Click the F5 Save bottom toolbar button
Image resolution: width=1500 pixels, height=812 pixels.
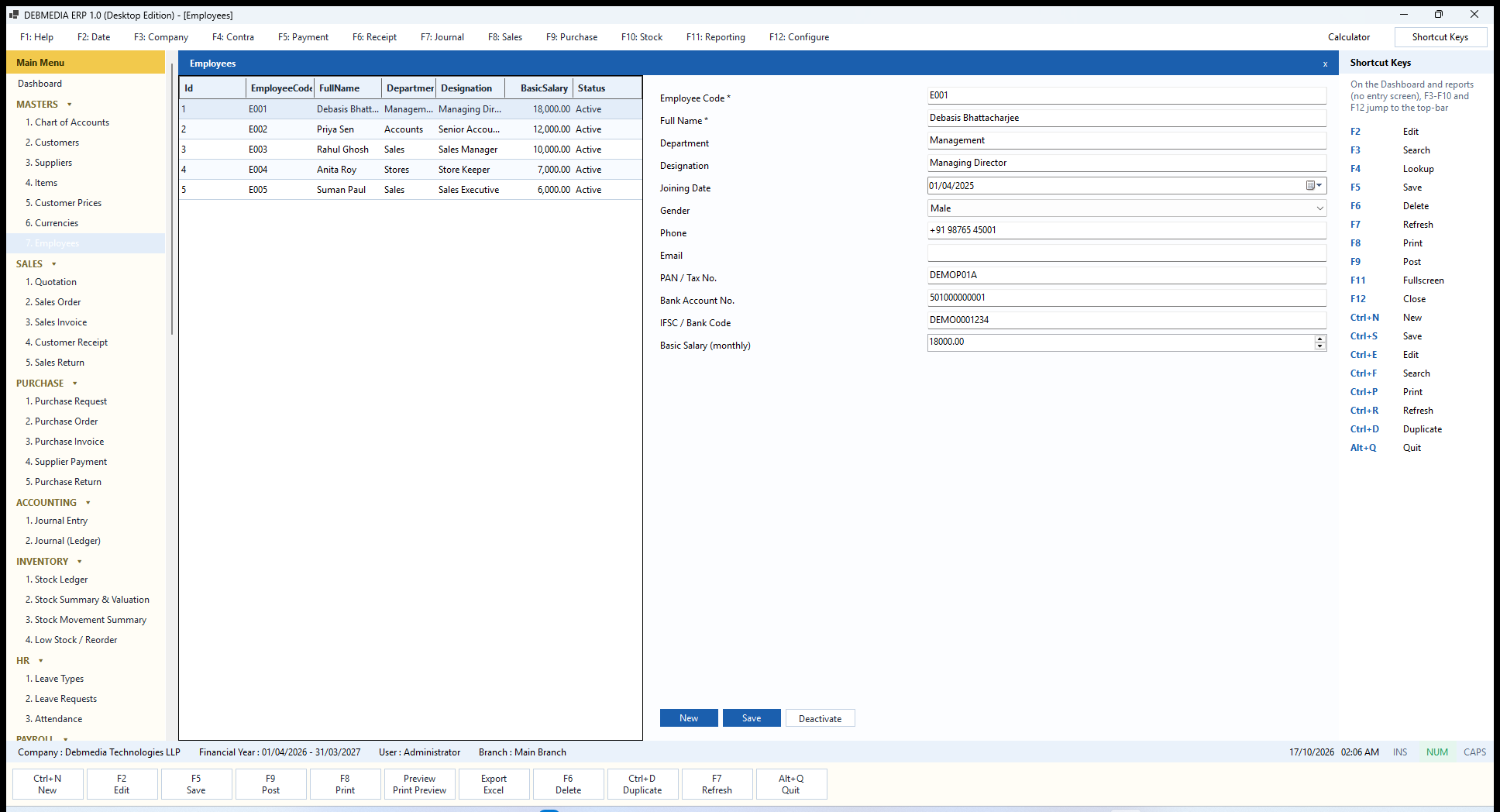[196, 784]
